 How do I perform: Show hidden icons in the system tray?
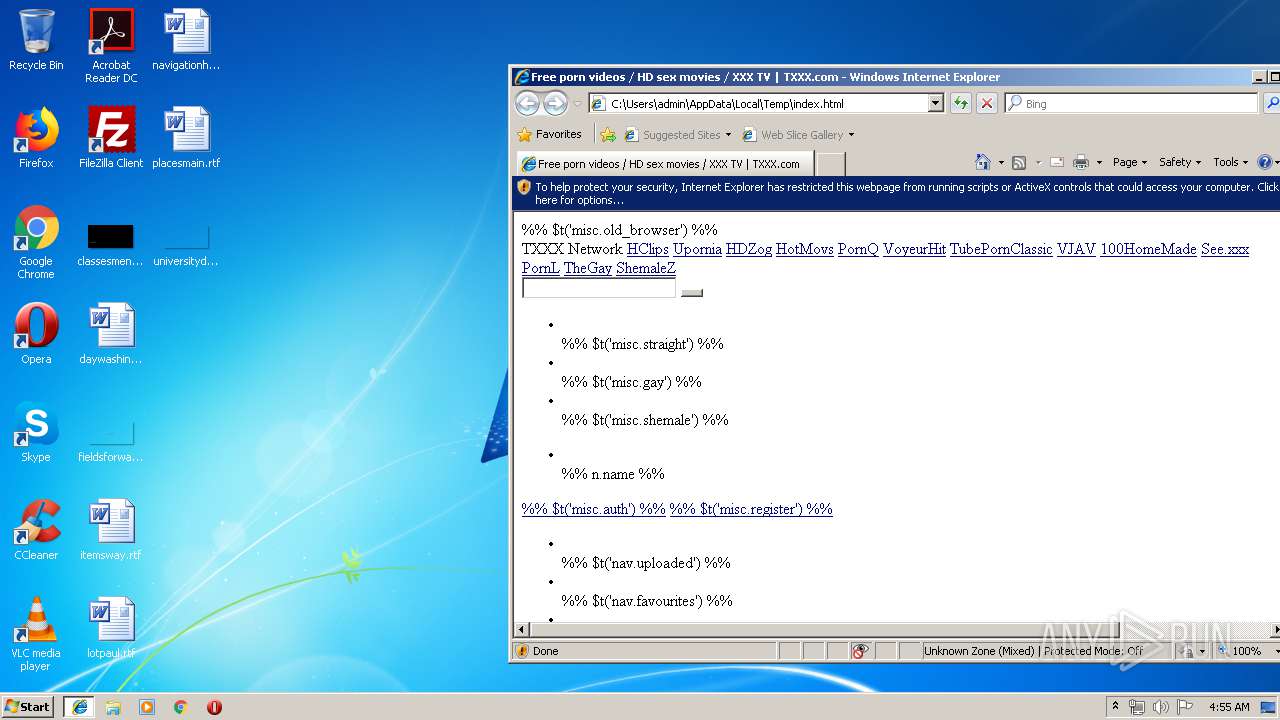point(1115,707)
